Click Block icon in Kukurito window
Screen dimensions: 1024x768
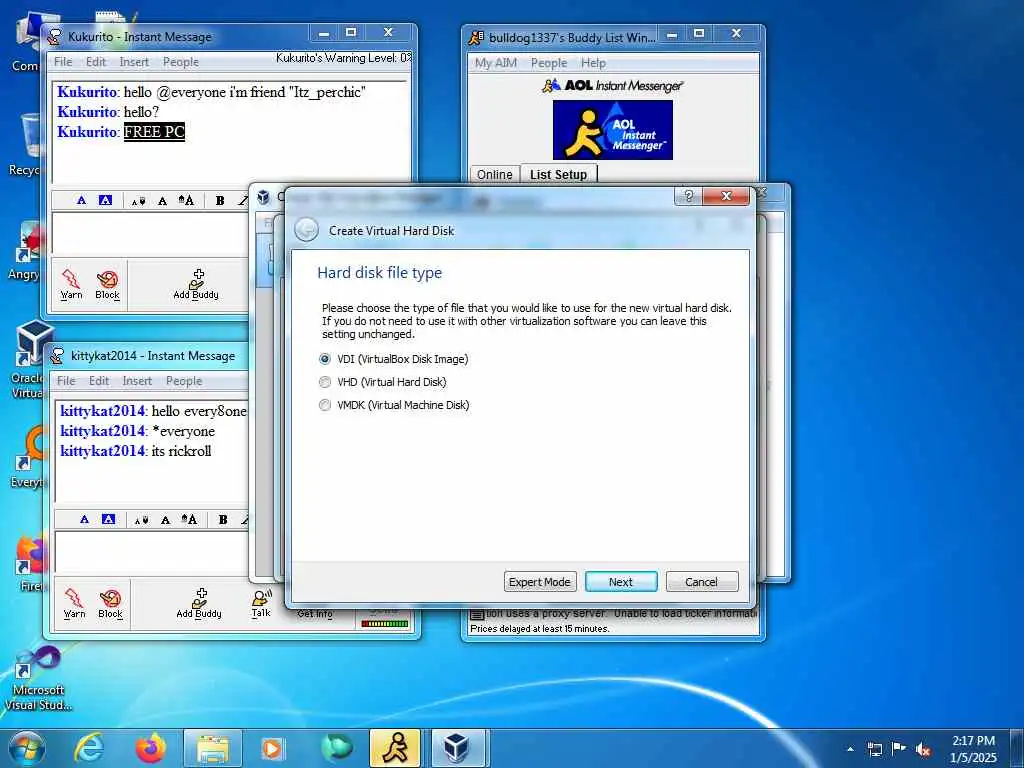click(107, 284)
